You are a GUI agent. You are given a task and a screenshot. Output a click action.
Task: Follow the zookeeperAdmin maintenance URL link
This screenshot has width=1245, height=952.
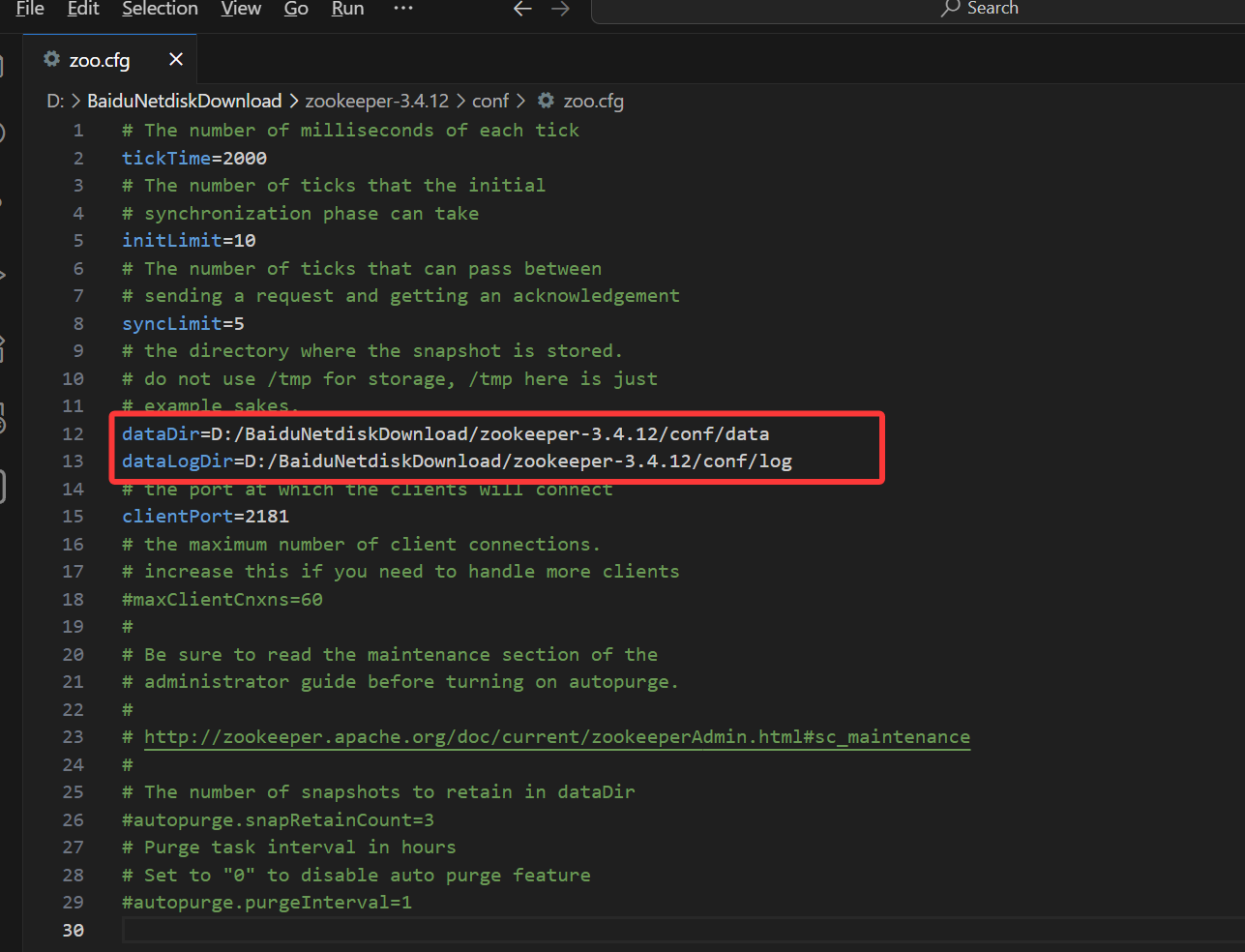pyautogui.click(x=556, y=737)
